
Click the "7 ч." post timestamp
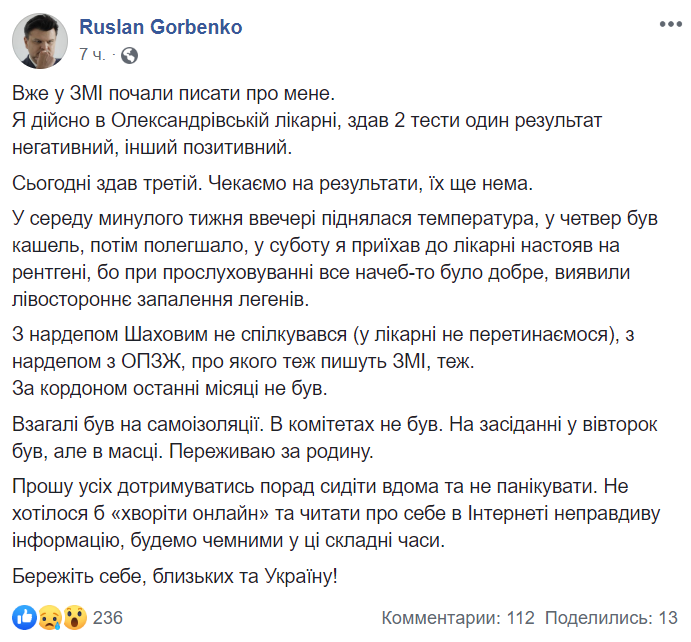[x=92, y=55]
